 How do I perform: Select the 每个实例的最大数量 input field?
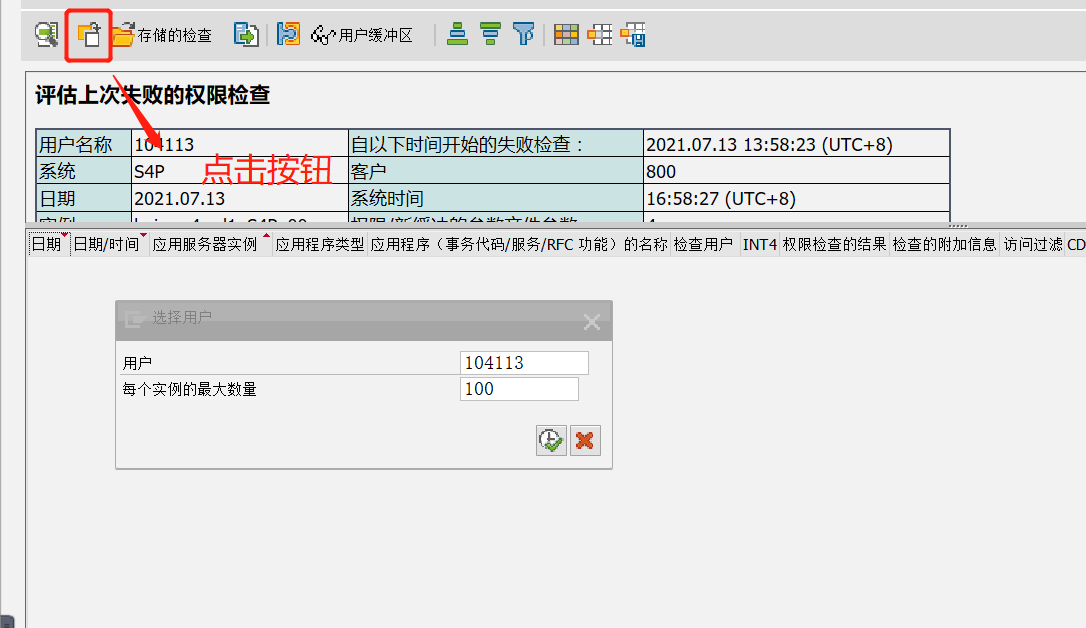[x=519, y=389]
